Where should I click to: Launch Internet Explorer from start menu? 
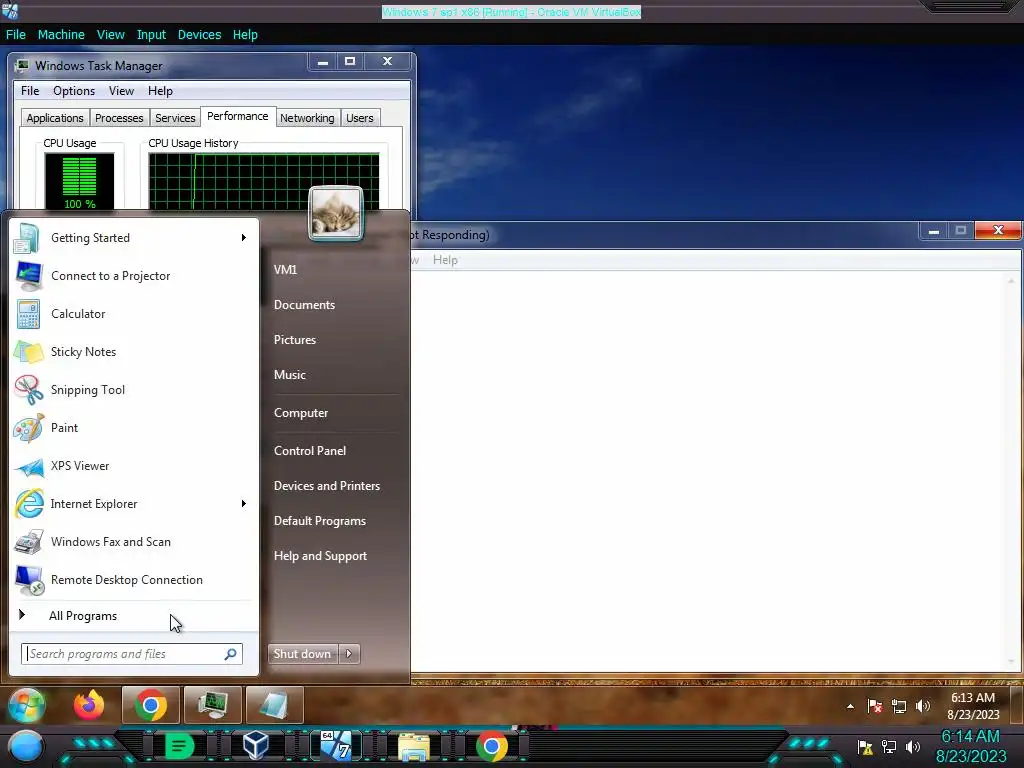click(x=133, y=504)
